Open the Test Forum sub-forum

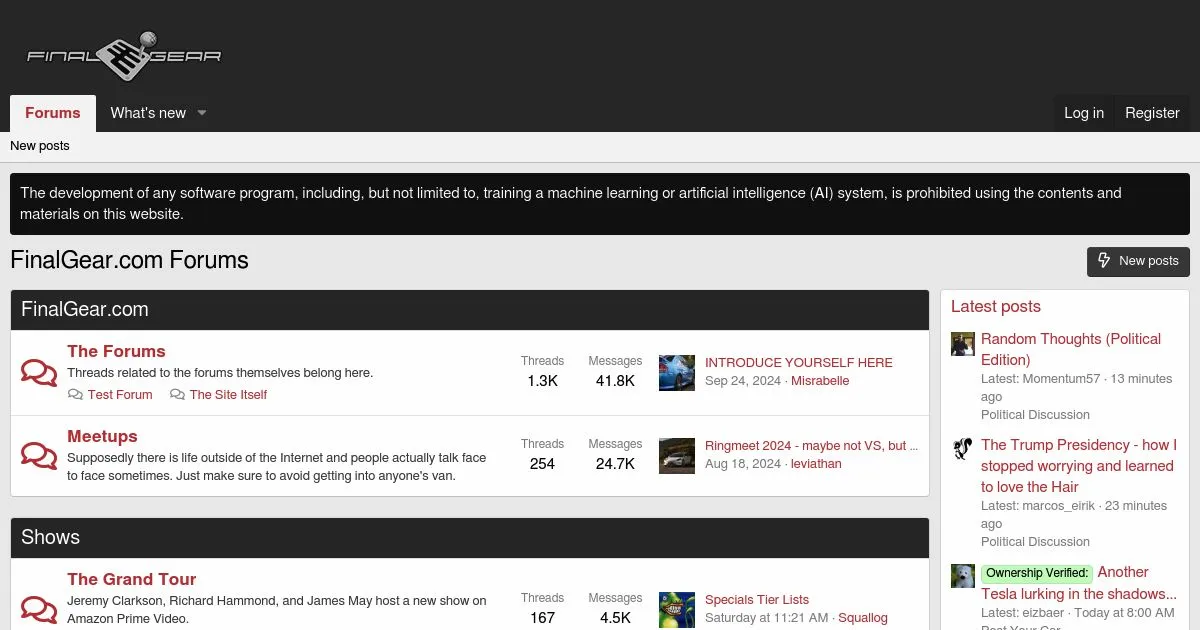click(120, 395)
